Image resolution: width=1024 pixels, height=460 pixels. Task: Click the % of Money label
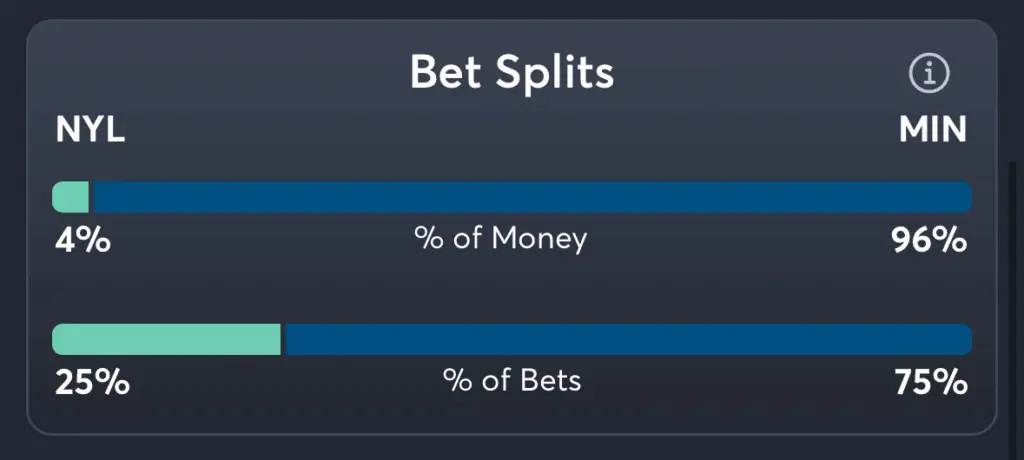(501, 240)
